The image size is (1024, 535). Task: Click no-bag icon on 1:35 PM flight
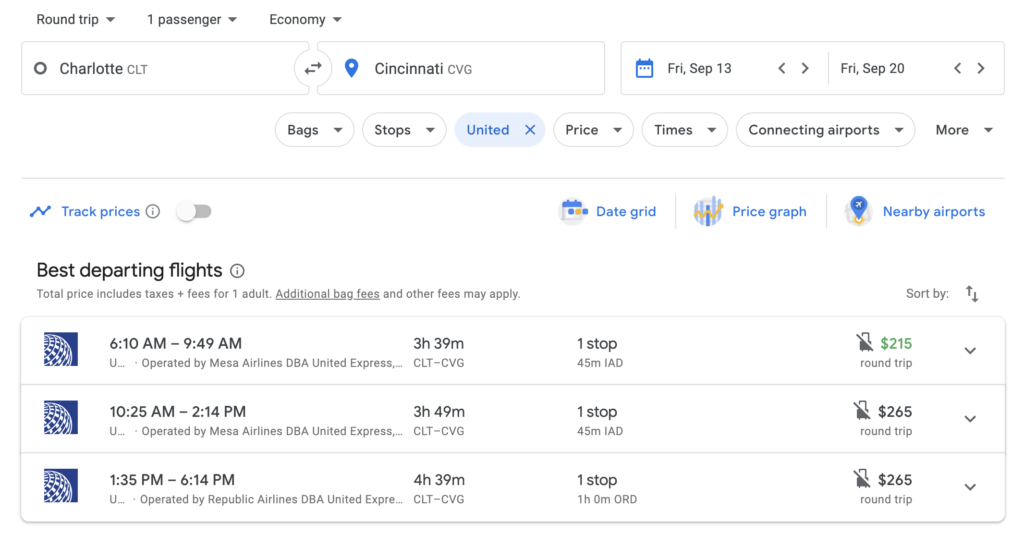[x=862, y=478]
